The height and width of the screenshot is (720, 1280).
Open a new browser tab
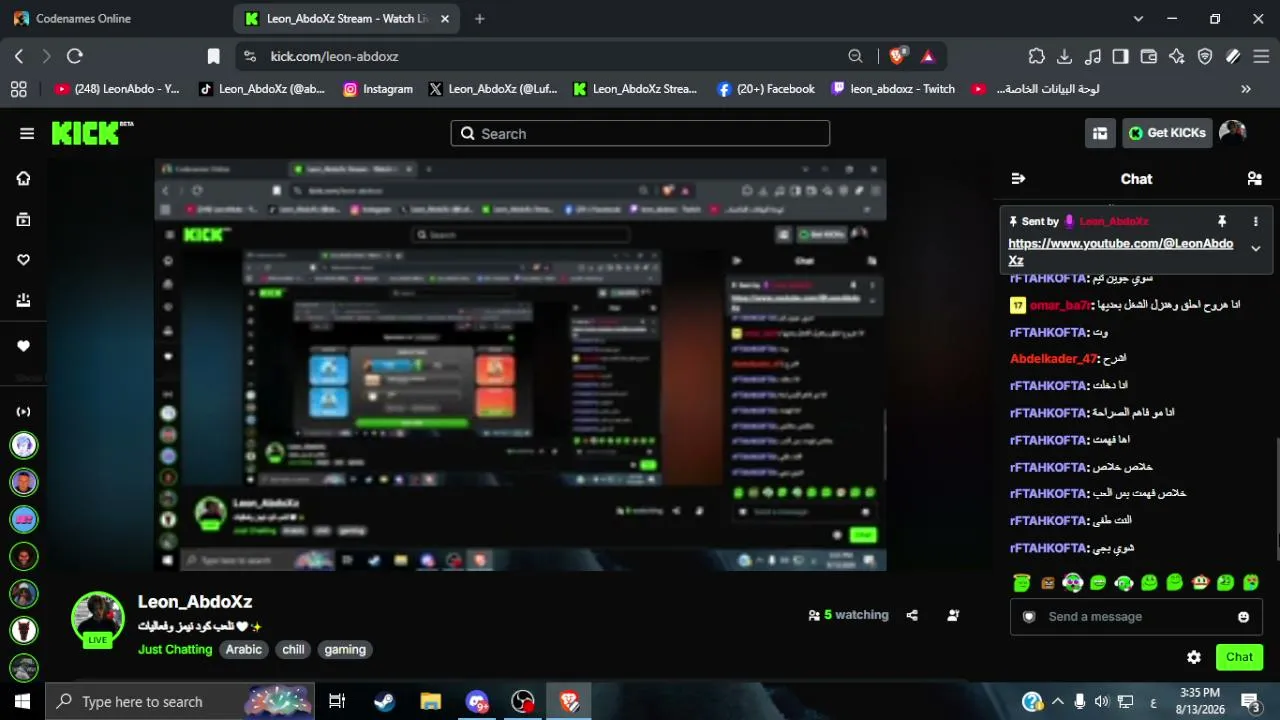click(480, 18)
